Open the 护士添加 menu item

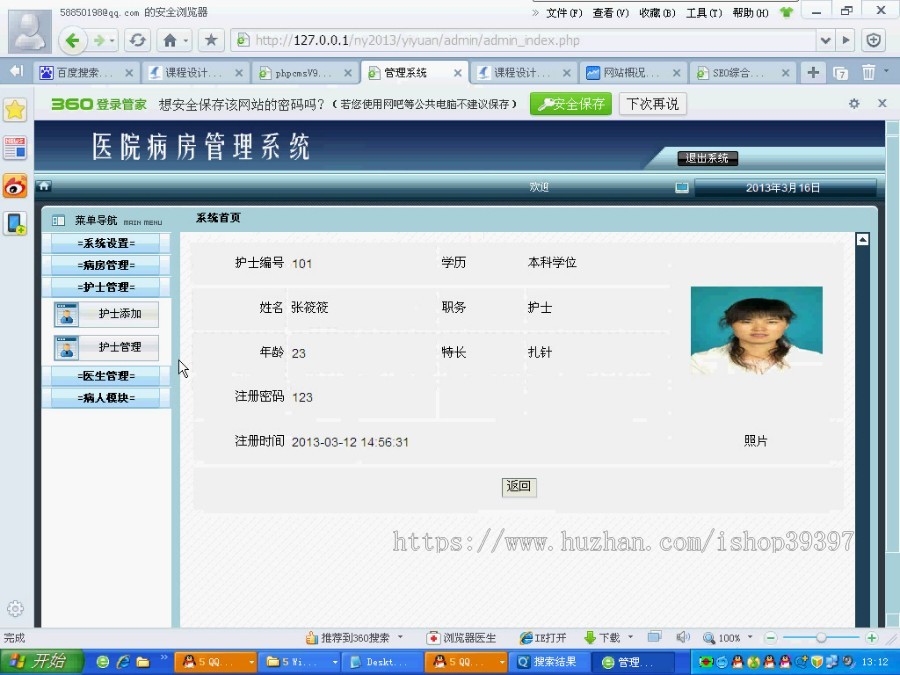[x=106, y=314]
